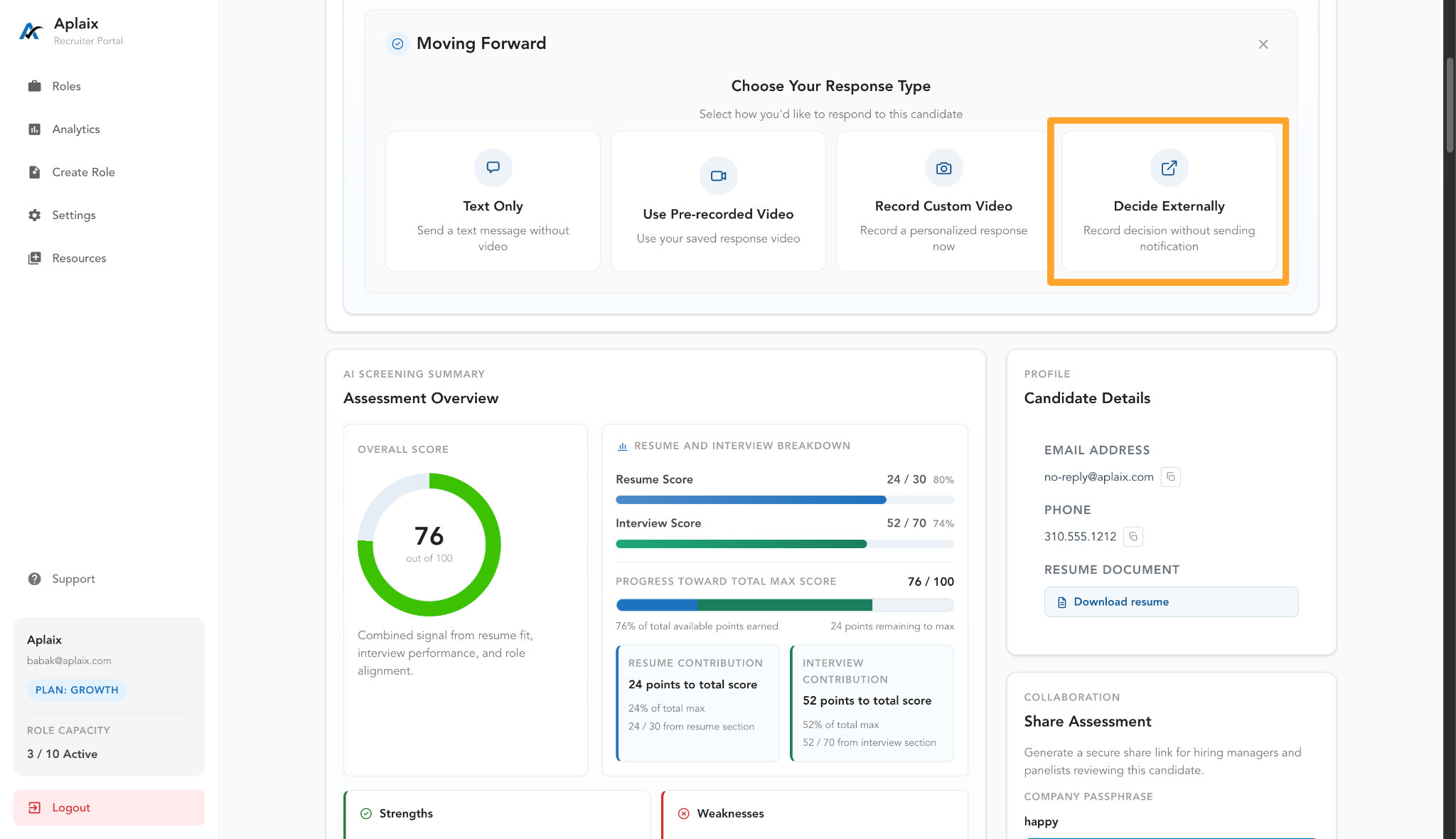The image size is (1456, 839).
Task: Copy the candidate phone number
Action: tap(1133, 537)
